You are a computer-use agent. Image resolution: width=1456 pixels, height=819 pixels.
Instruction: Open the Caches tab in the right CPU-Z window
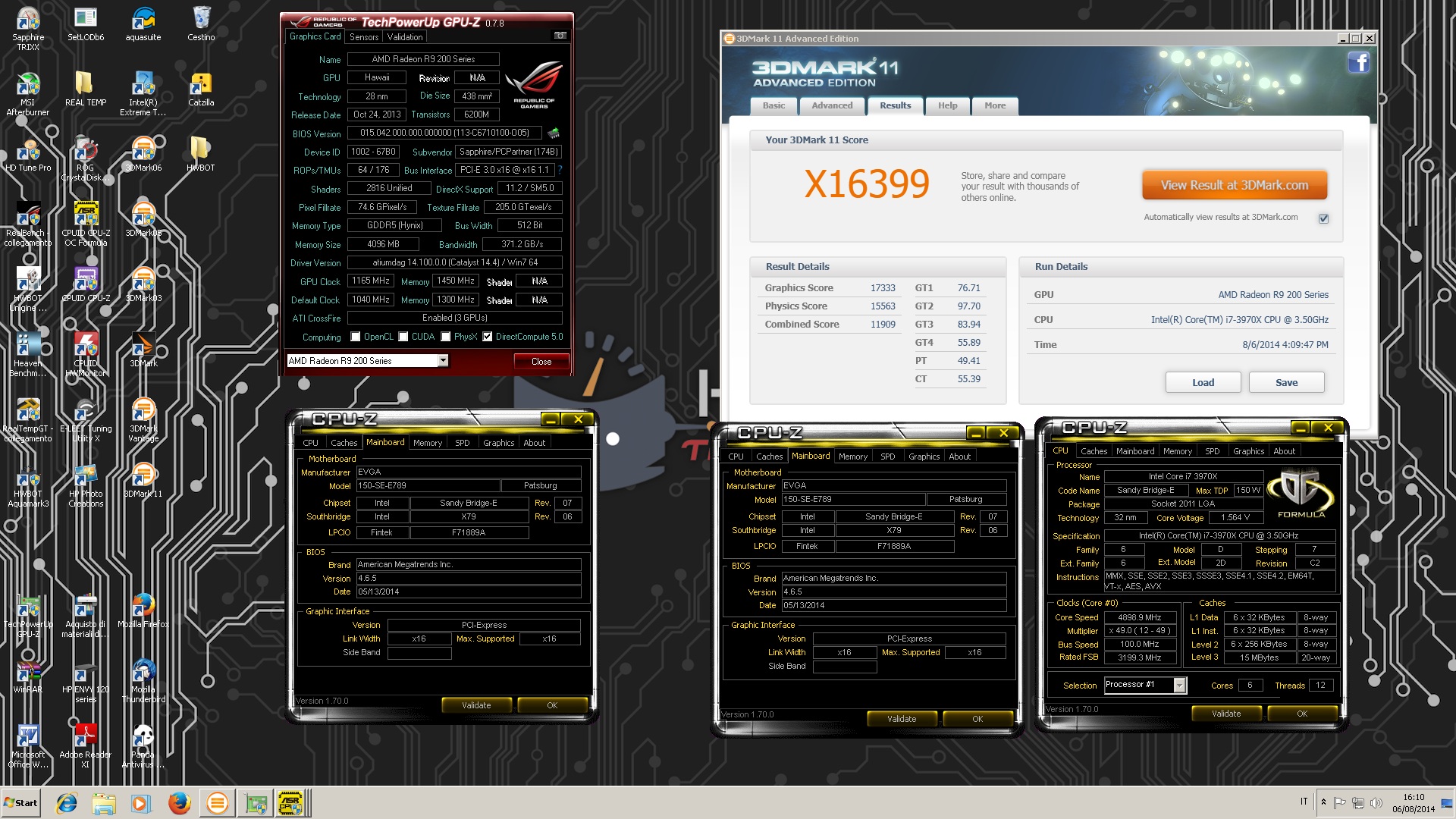(x=1094, y=451)
